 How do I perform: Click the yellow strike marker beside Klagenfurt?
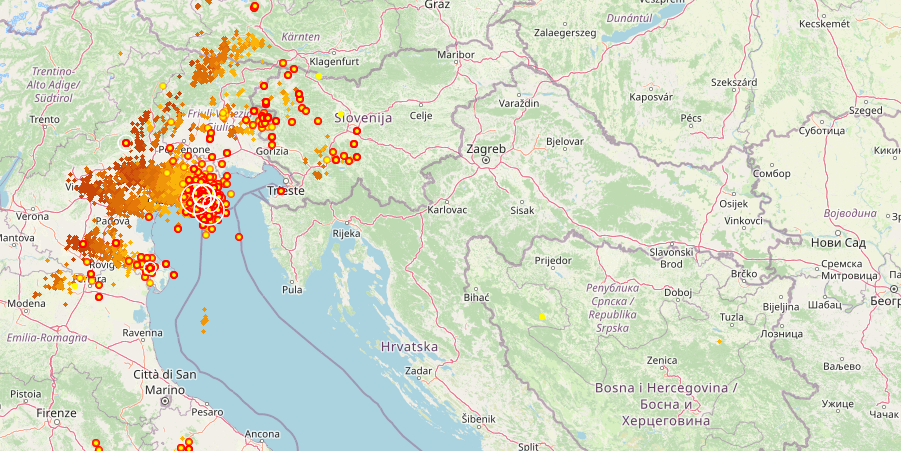pos(318,76)
